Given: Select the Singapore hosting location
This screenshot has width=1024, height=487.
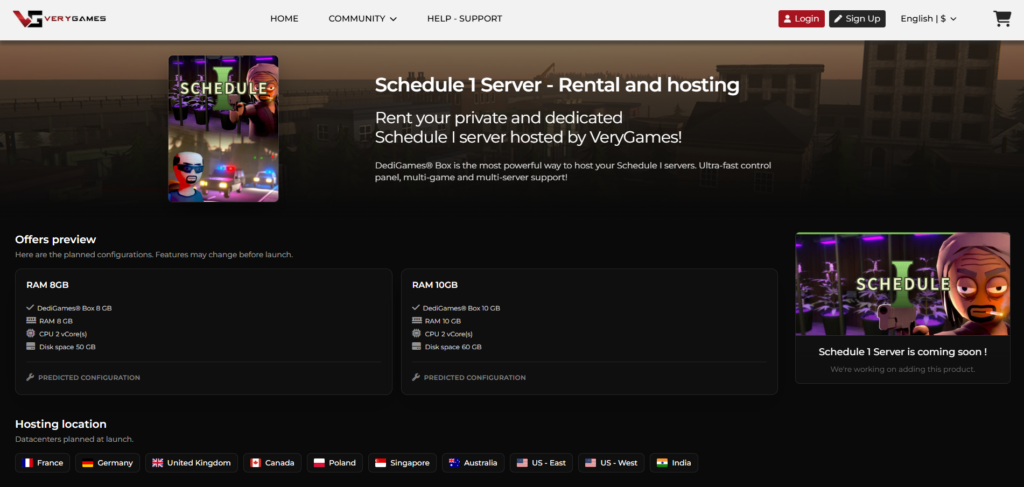Looking at the screenshot, I should [402, 463].
